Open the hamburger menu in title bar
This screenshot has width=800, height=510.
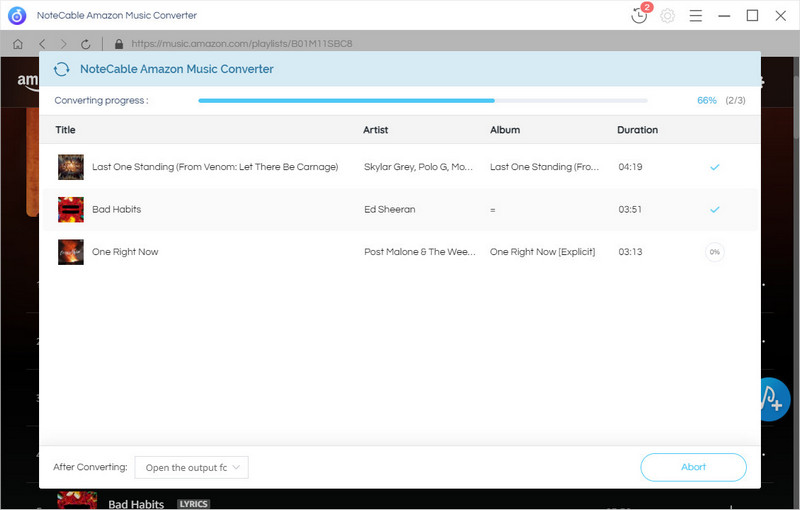tap(696, 16)
